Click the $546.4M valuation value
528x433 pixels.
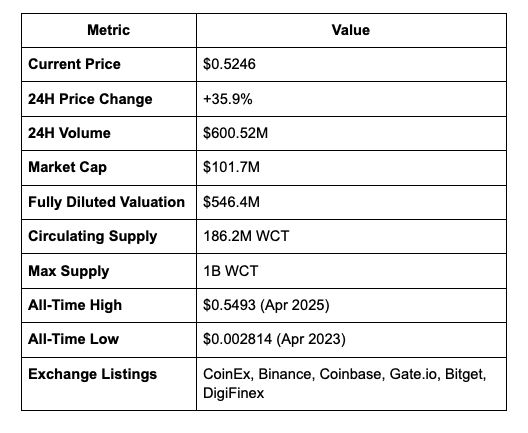(x=231, y=202)
